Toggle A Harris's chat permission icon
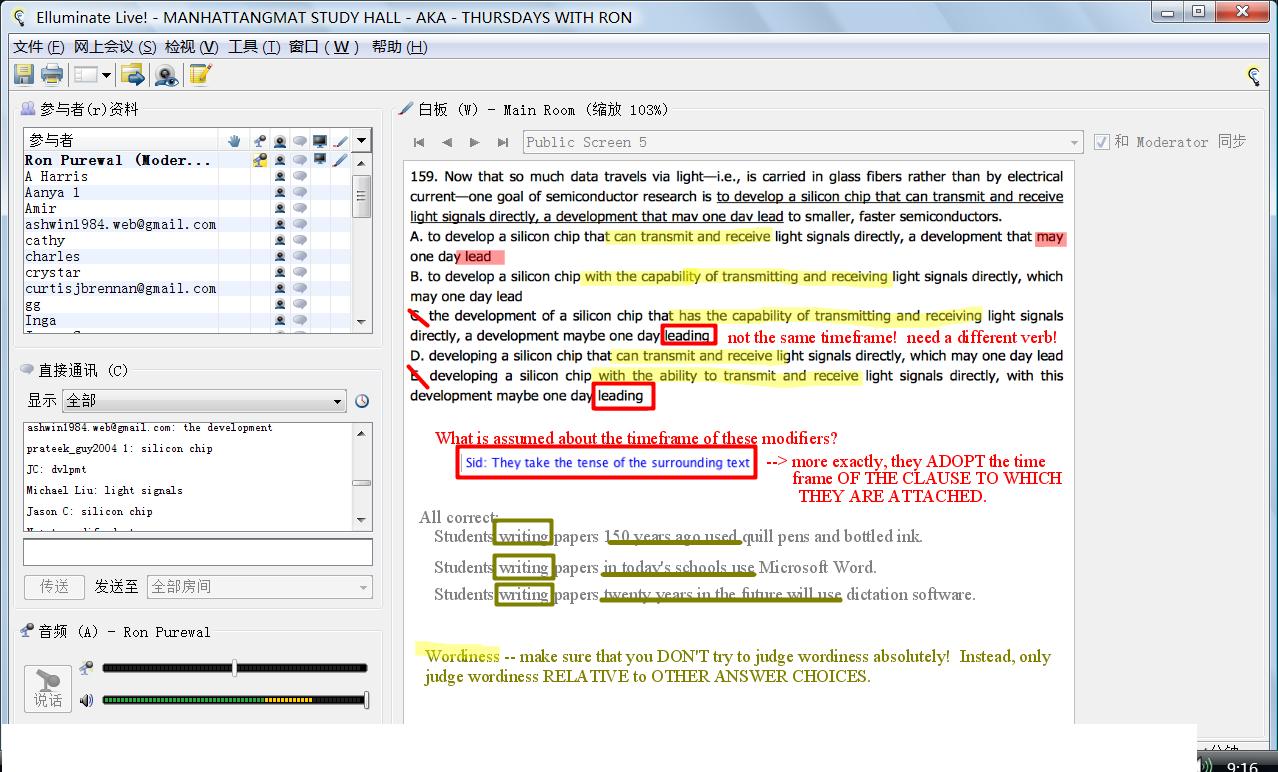1278x772 pixels. tap(300, 176)
